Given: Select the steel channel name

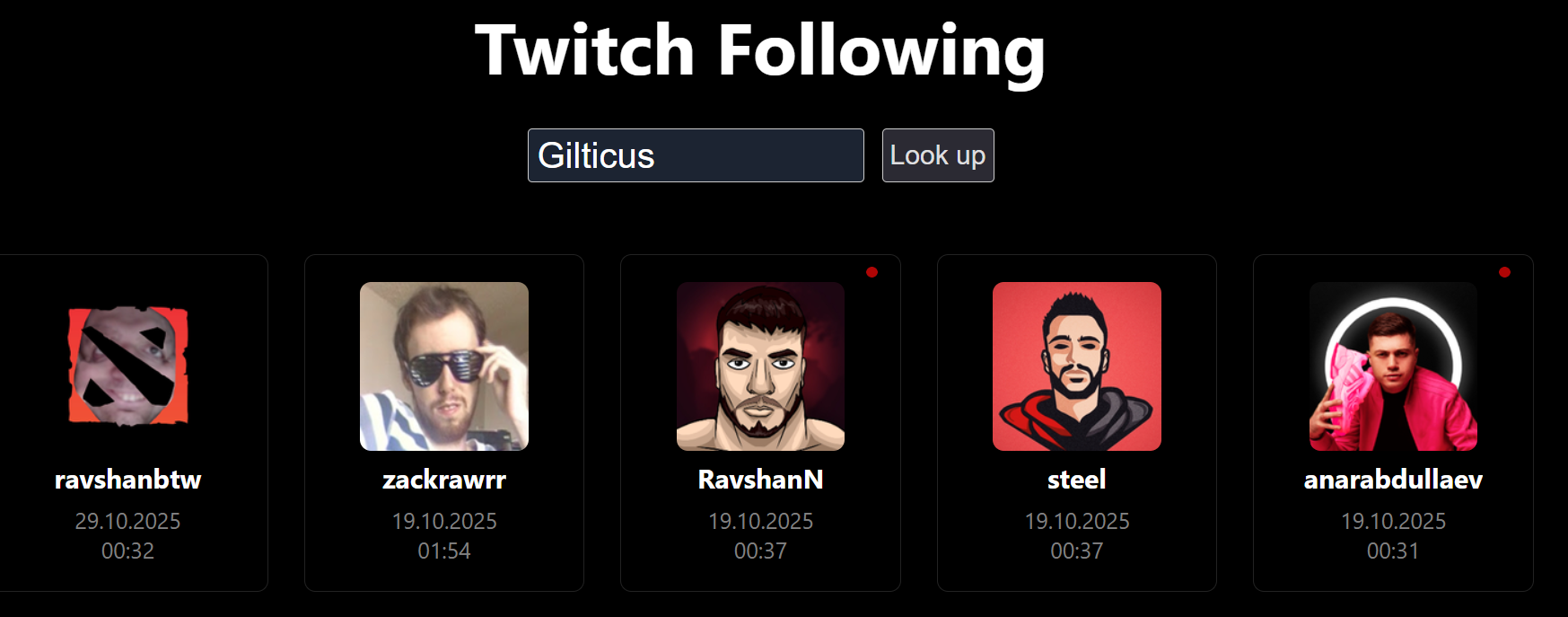Looking at the screenshot, I should tap(1077, 480).
